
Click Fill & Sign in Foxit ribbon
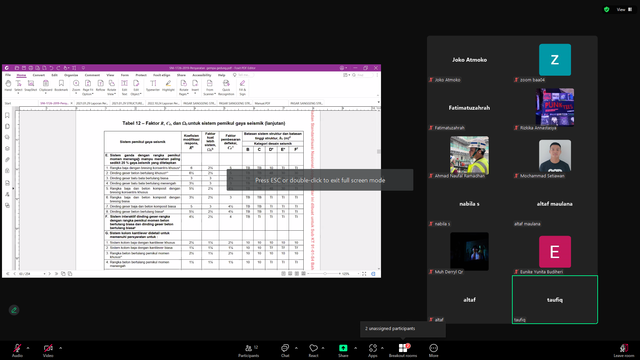click(x=242, y=87)
